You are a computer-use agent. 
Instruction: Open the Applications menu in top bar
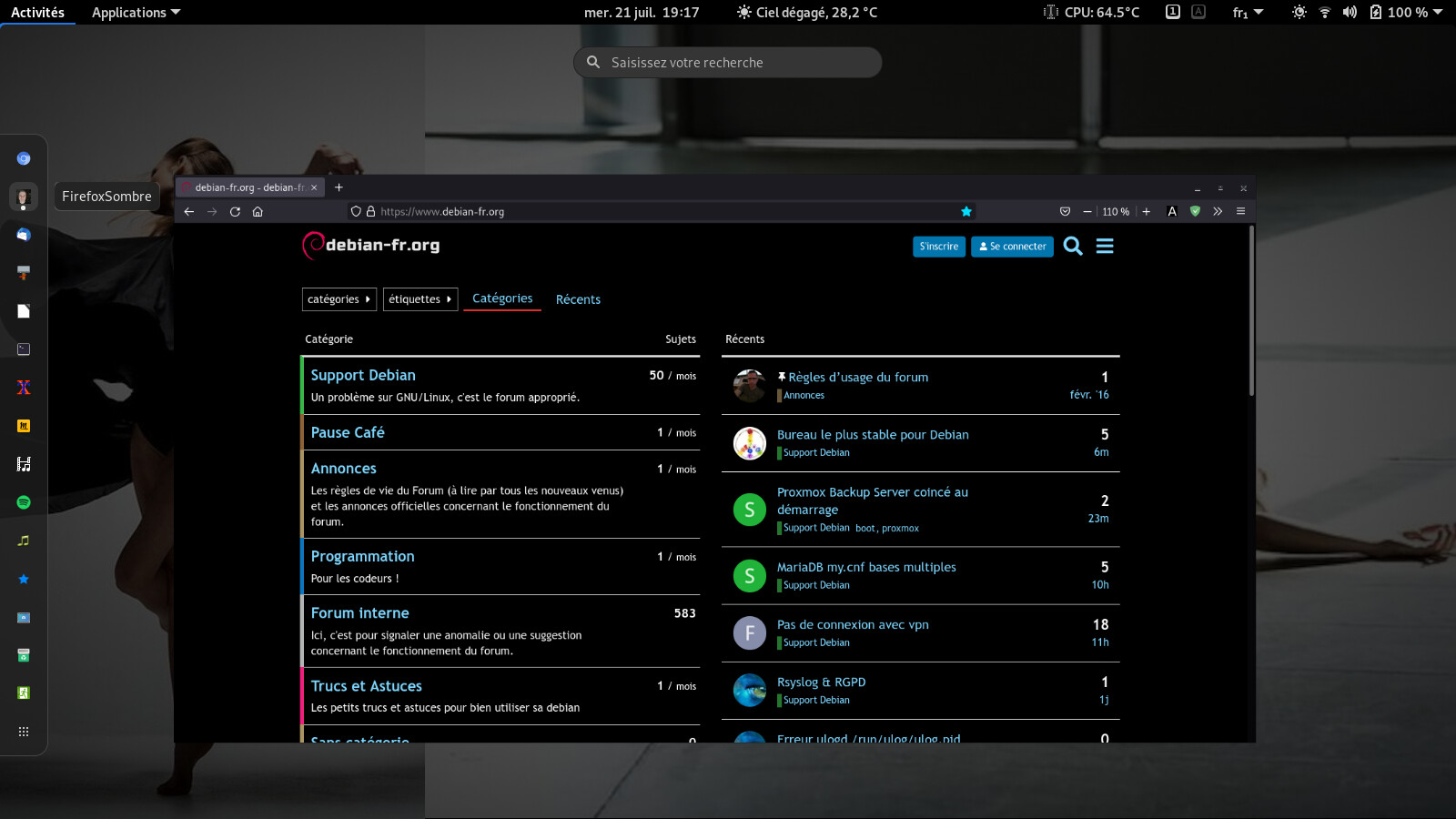136,13
